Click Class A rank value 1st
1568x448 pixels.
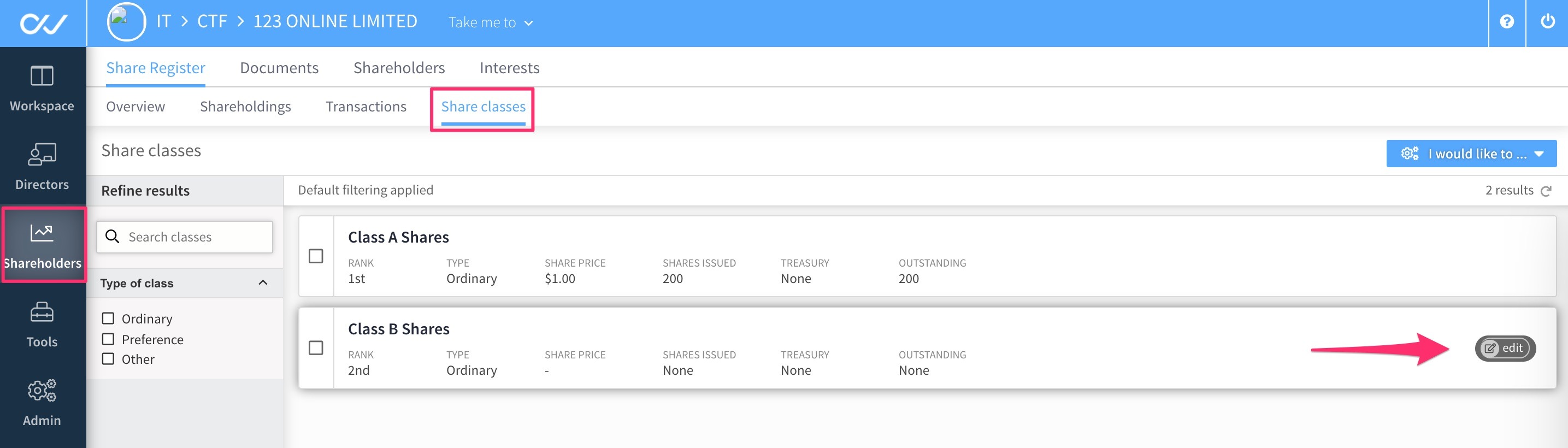point(356,278)
